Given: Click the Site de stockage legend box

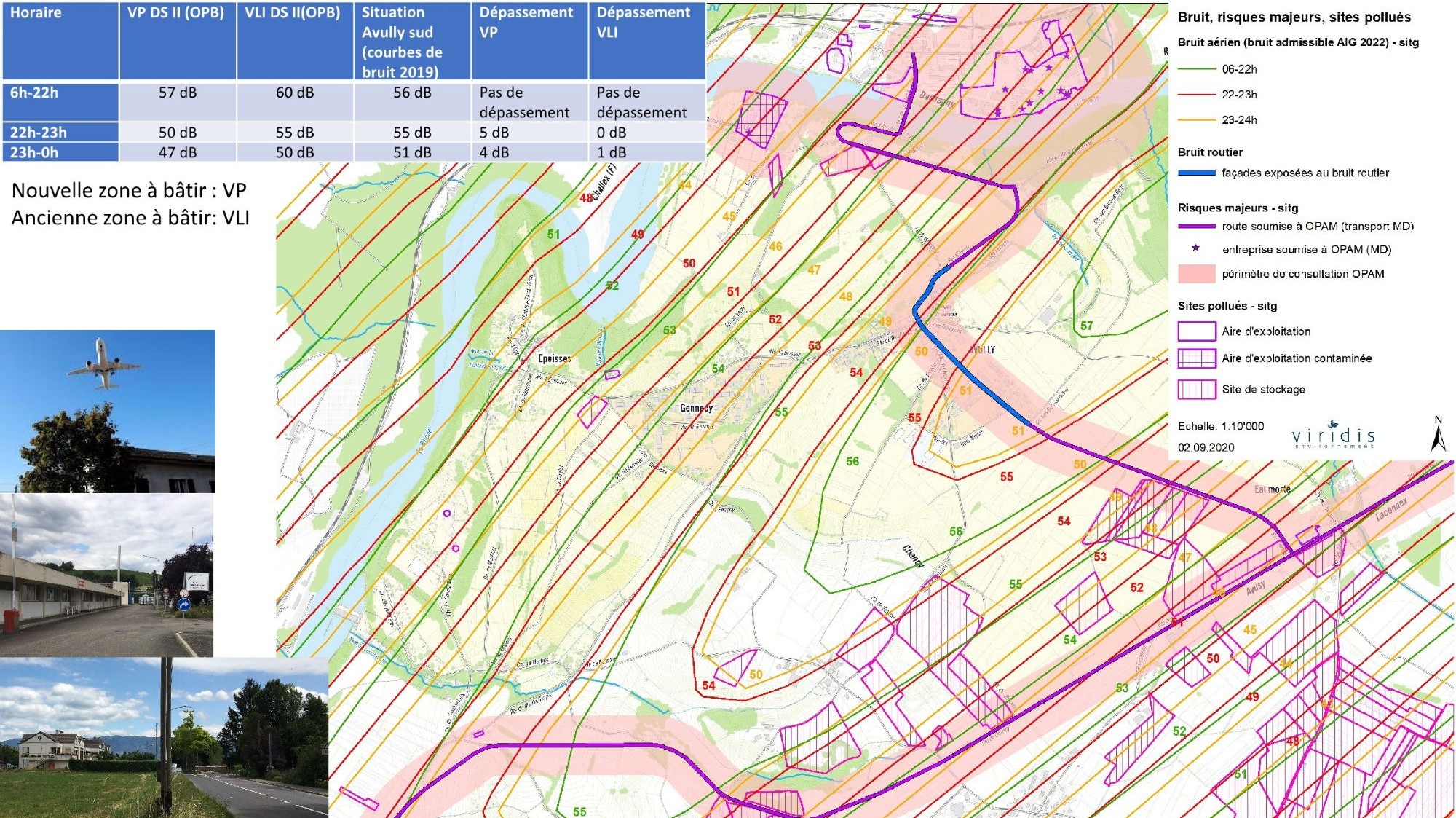Looking at the screenshot, I should pos(1196,390).
